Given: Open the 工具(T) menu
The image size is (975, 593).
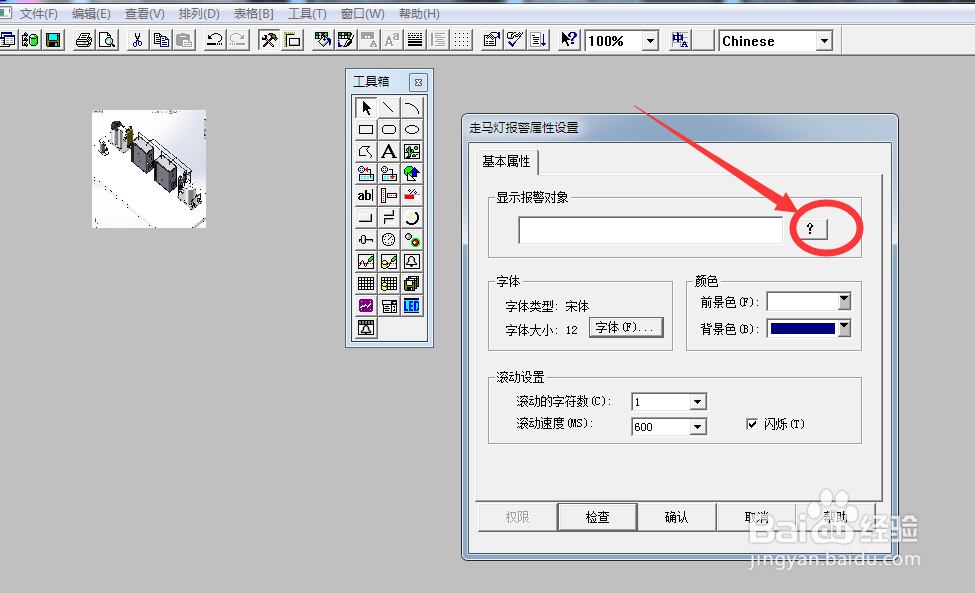Looking at the screenshot, I should pyautogui.click(x=307, y=14).
